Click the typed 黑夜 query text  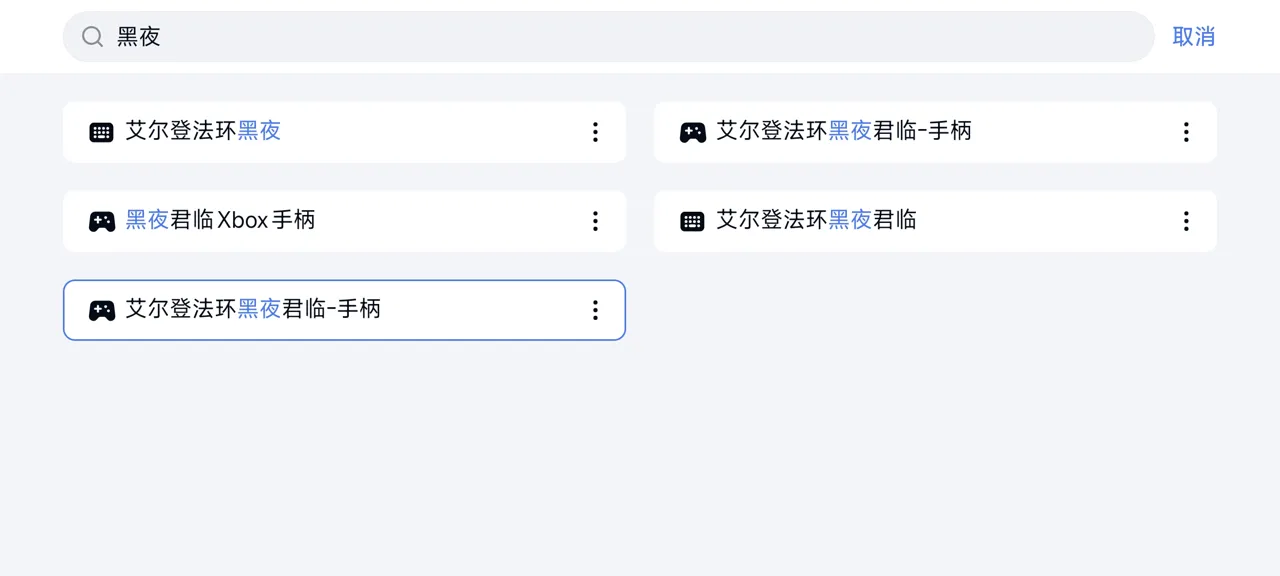(x=139, y=37)
